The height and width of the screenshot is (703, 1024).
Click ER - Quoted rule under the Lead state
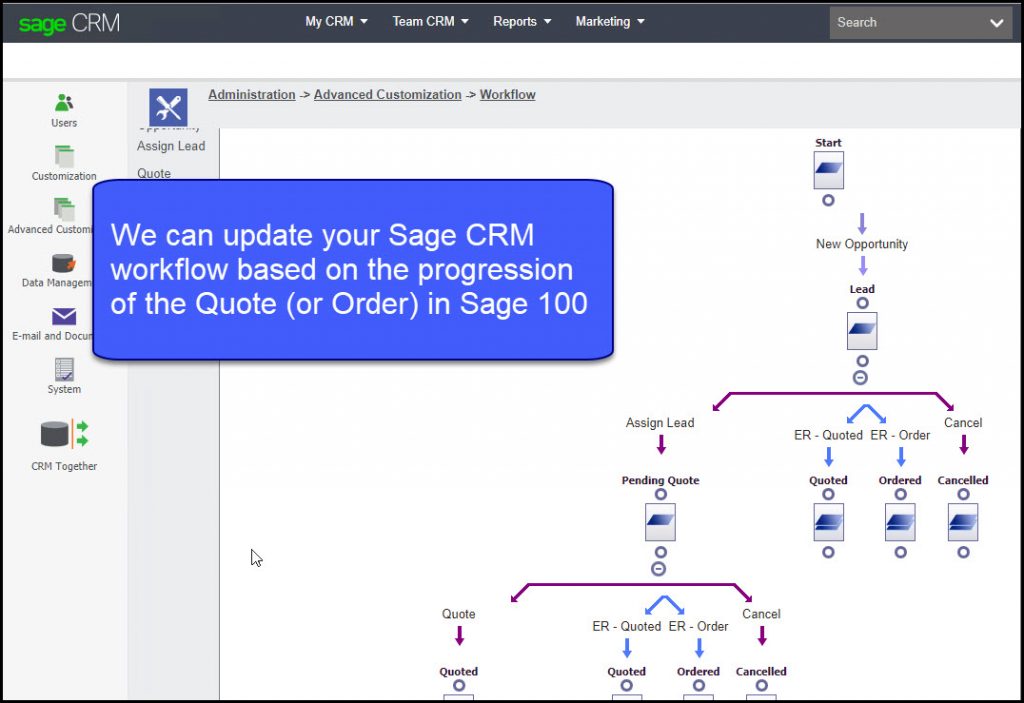828,435
